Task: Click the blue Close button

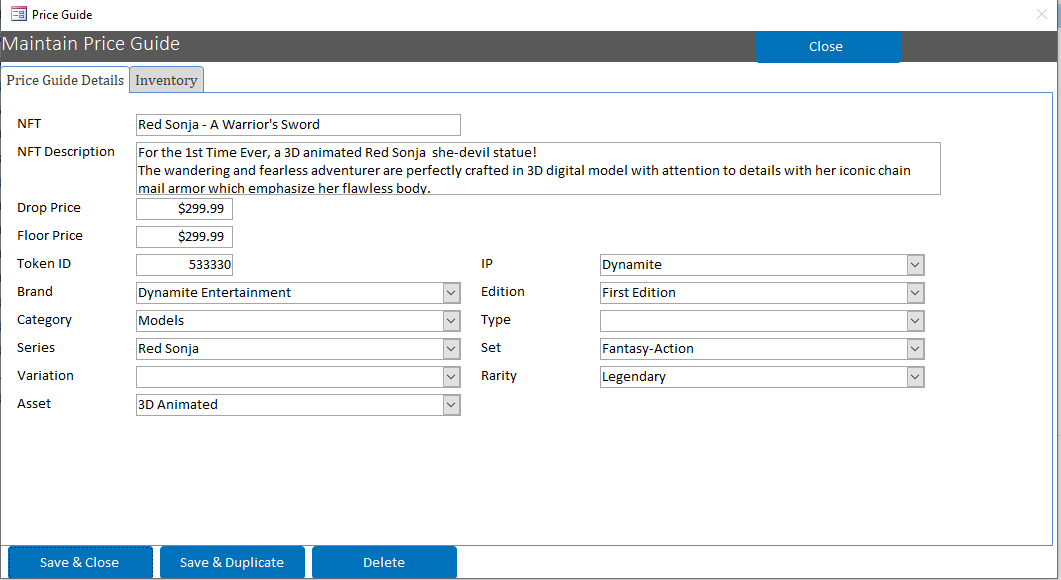Action: click(828, 47)
